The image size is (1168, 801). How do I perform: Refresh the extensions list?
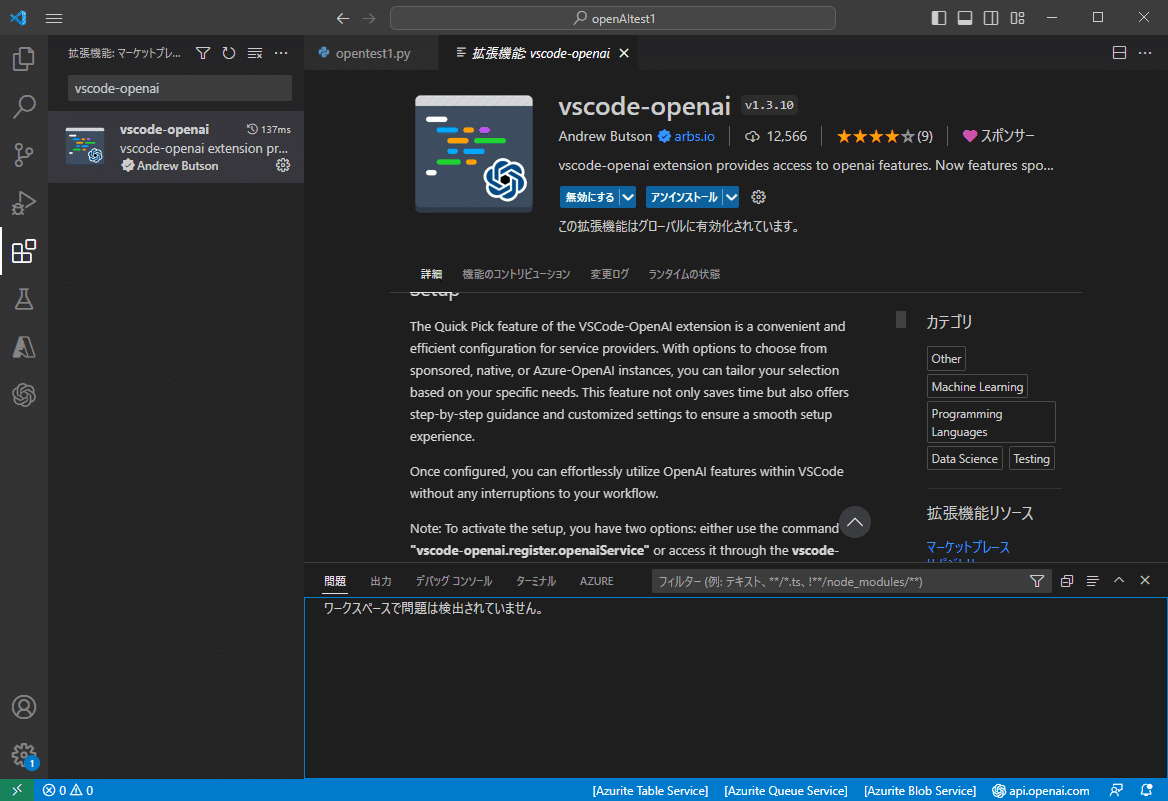pyautogui.click(x=228, y=52)
